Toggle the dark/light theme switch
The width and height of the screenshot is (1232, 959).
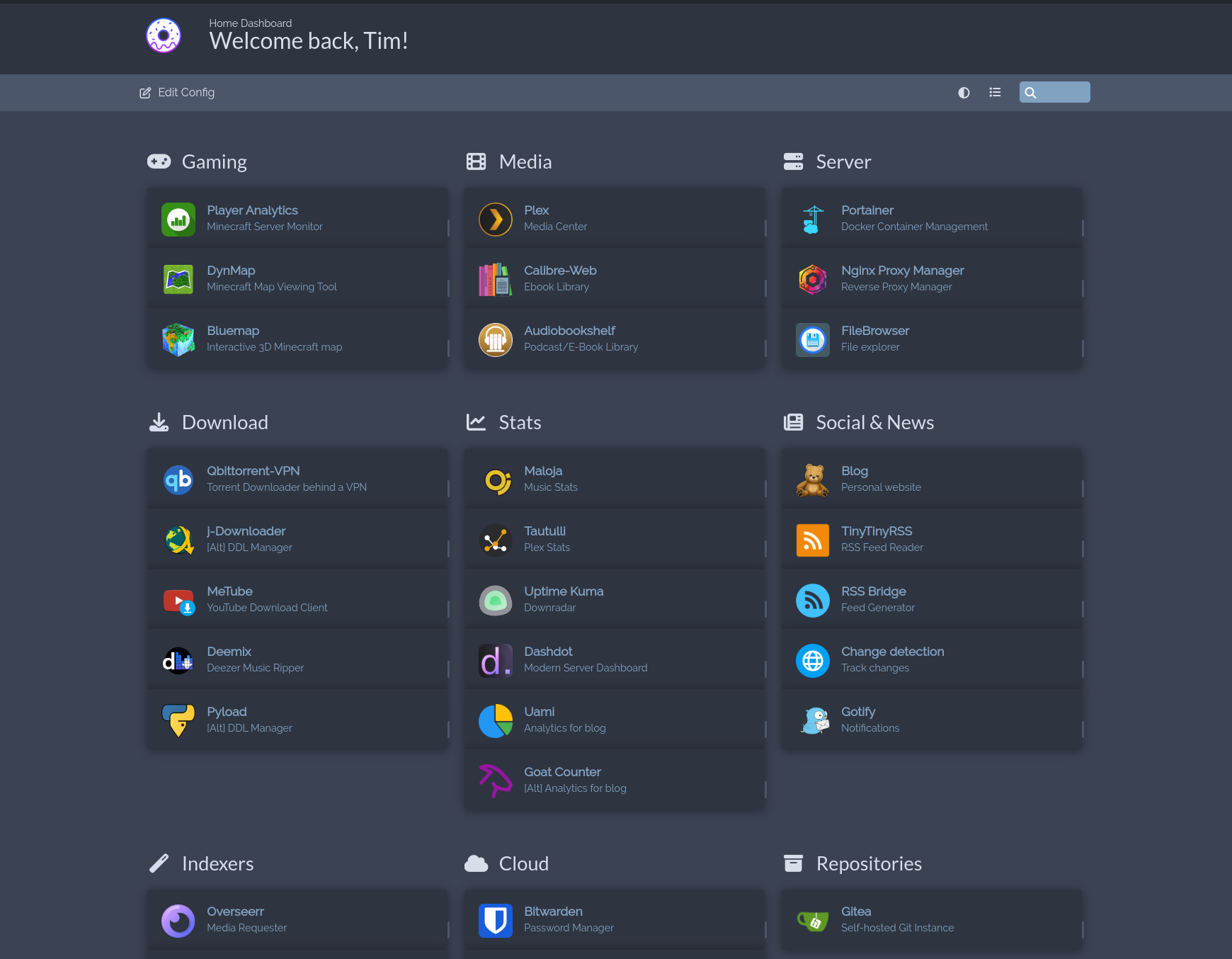(964, 93)
